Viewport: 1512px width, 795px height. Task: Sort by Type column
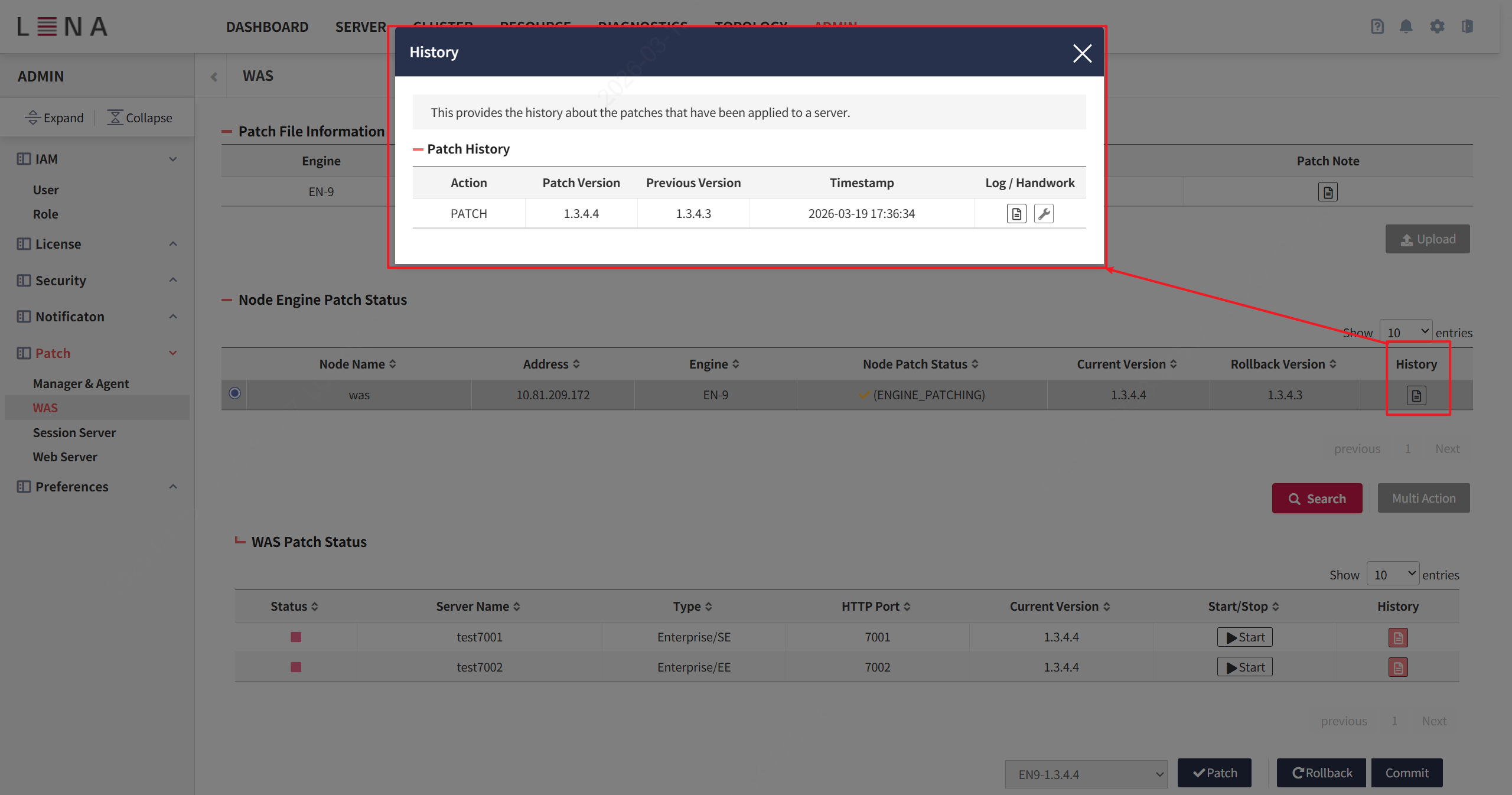(x=692, y=607)
